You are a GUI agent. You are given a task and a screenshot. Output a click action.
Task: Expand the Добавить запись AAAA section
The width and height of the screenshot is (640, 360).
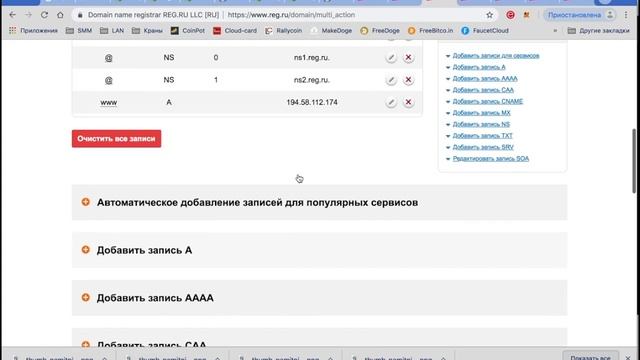(320, 298)
